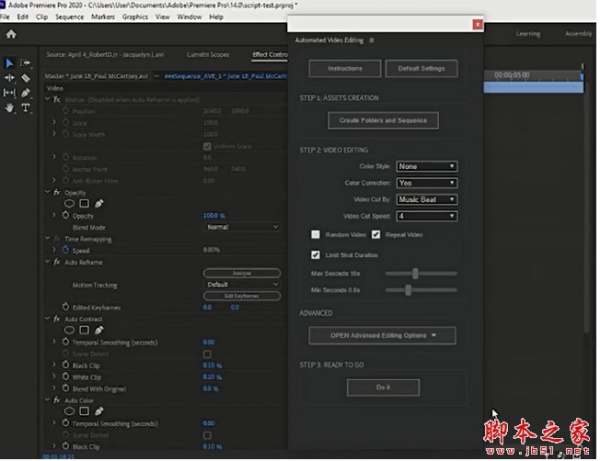
Task: Click the Edit Keyframes button
Action: pyautogui.click(x=242, y=296)
